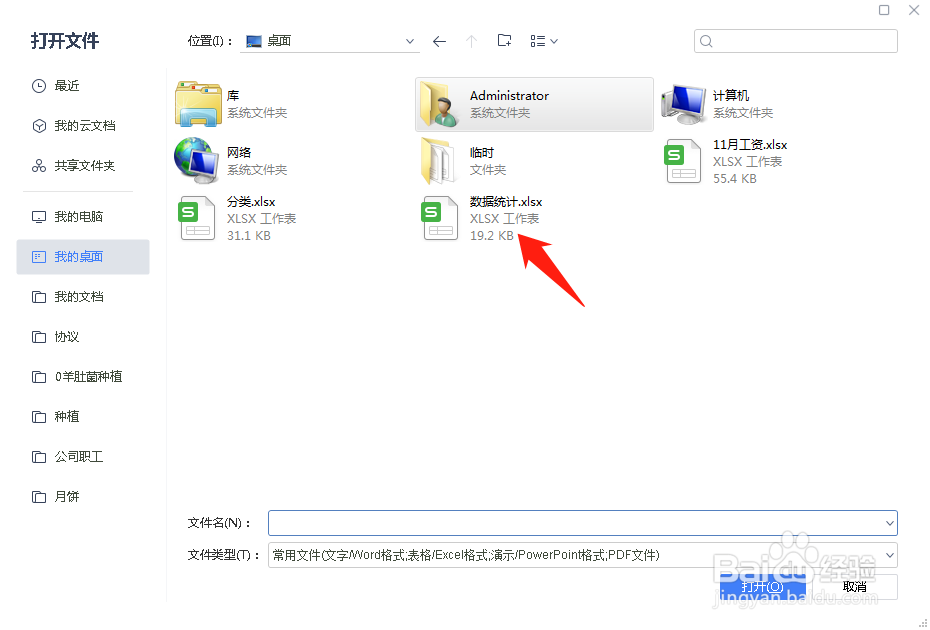Click the up-one-level arrow icon

(x=471, y=41)
